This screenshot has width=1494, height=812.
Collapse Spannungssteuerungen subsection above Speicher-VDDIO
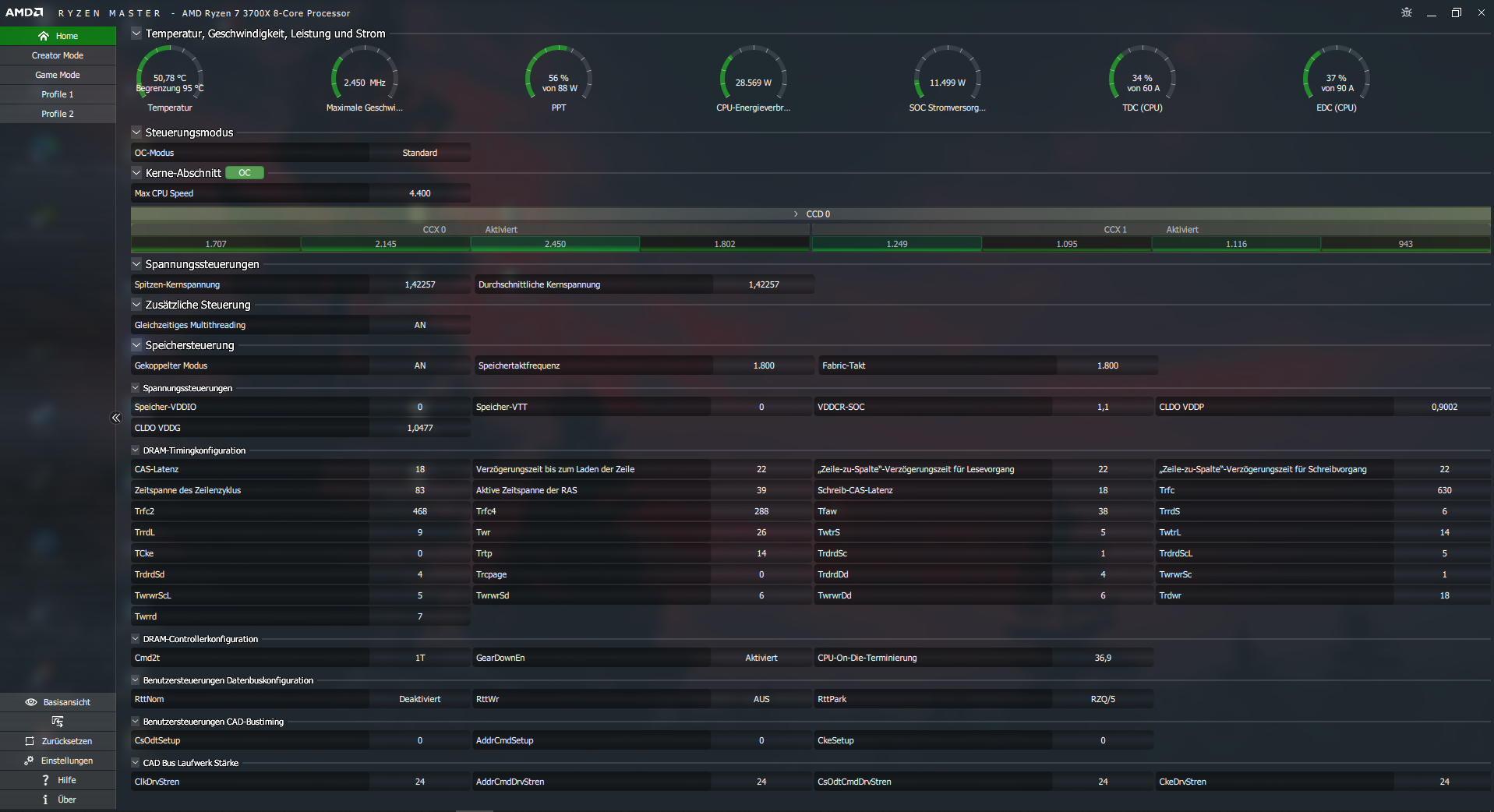click(136, 388)
